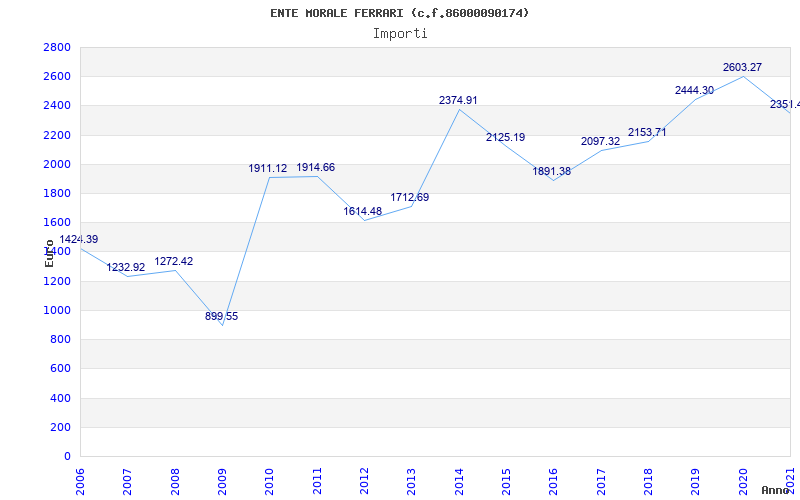Click the Euro axis label

coord(49,253)
